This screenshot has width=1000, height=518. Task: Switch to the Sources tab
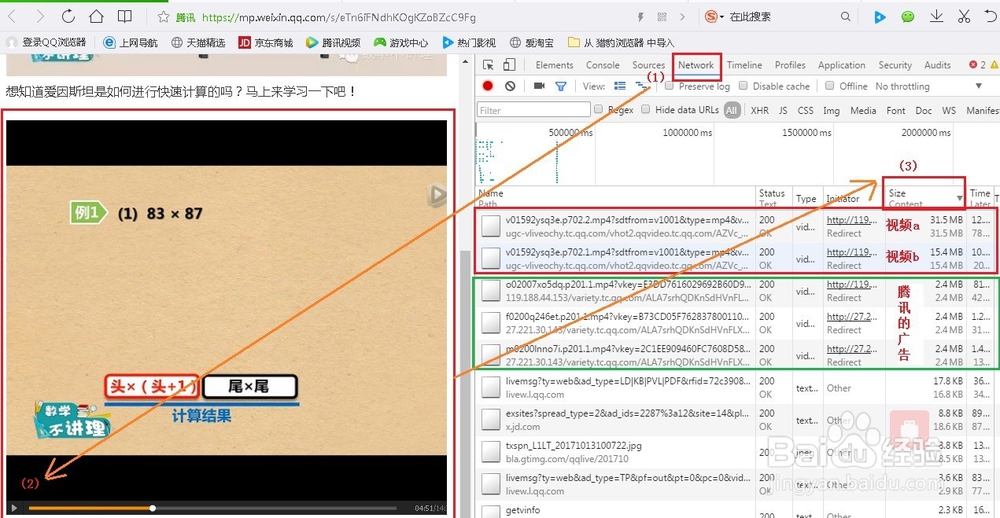pyautogui.click(x=649, y=65)
